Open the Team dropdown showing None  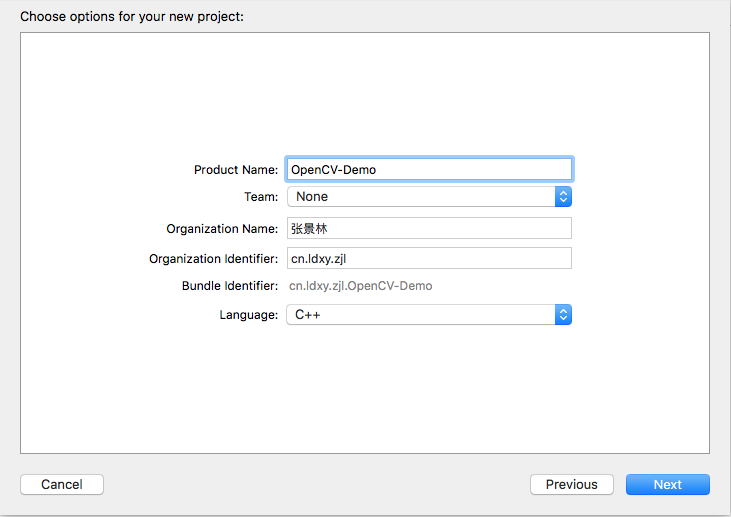pos(429,197)
